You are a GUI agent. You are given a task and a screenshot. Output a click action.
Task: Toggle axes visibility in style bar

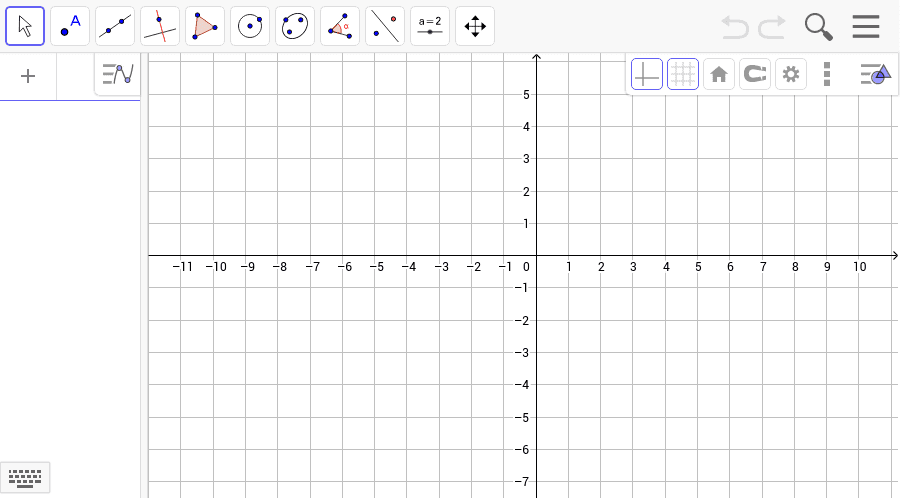(x=647, y=74)
